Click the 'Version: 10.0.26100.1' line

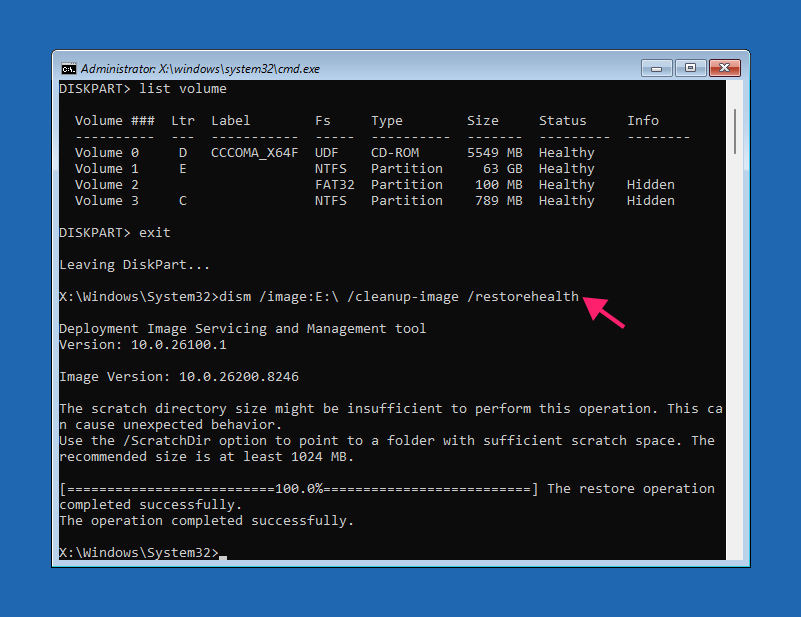[x=143, y=345]
